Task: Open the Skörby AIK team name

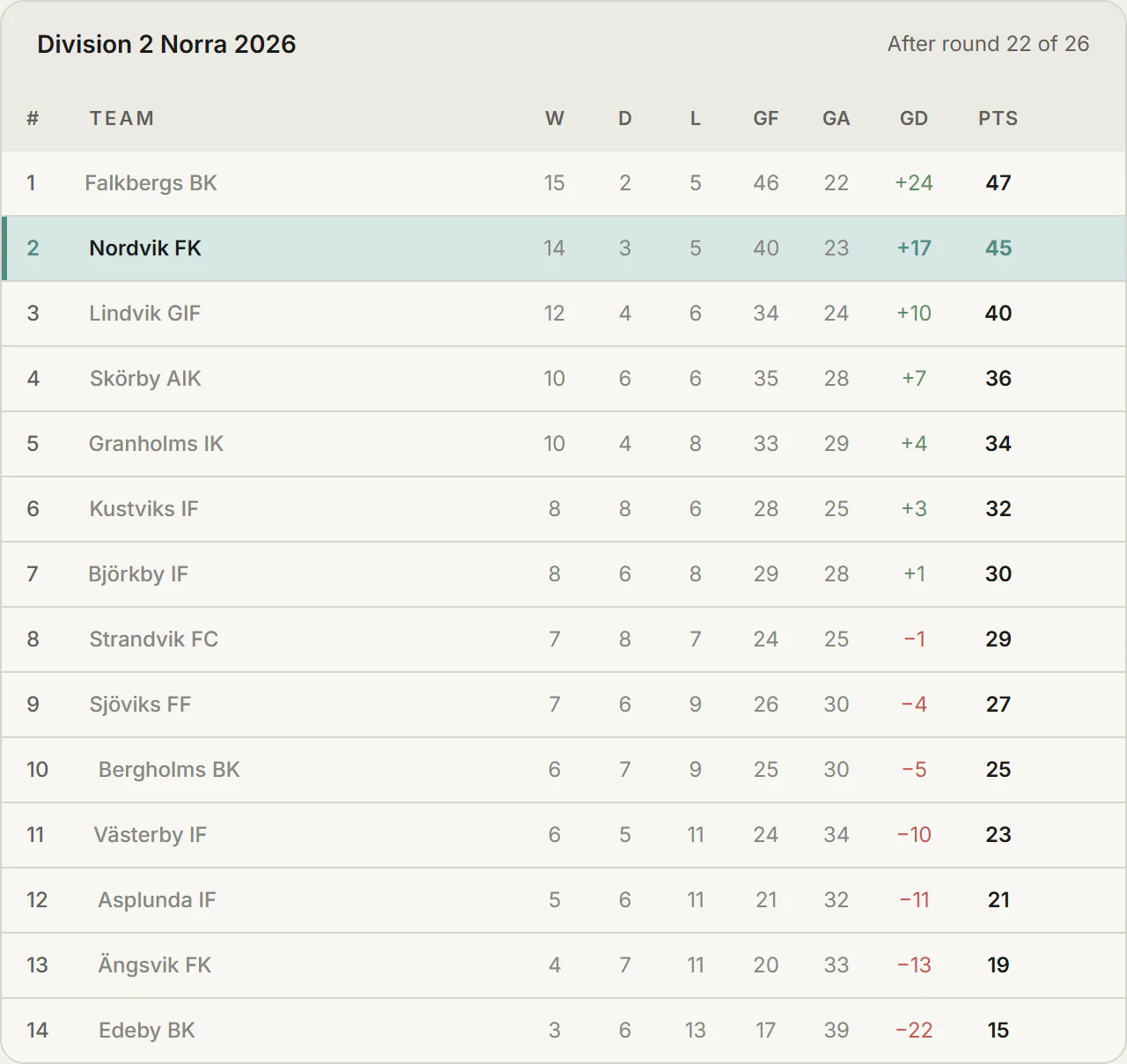Action: click(x=145, y=379)
